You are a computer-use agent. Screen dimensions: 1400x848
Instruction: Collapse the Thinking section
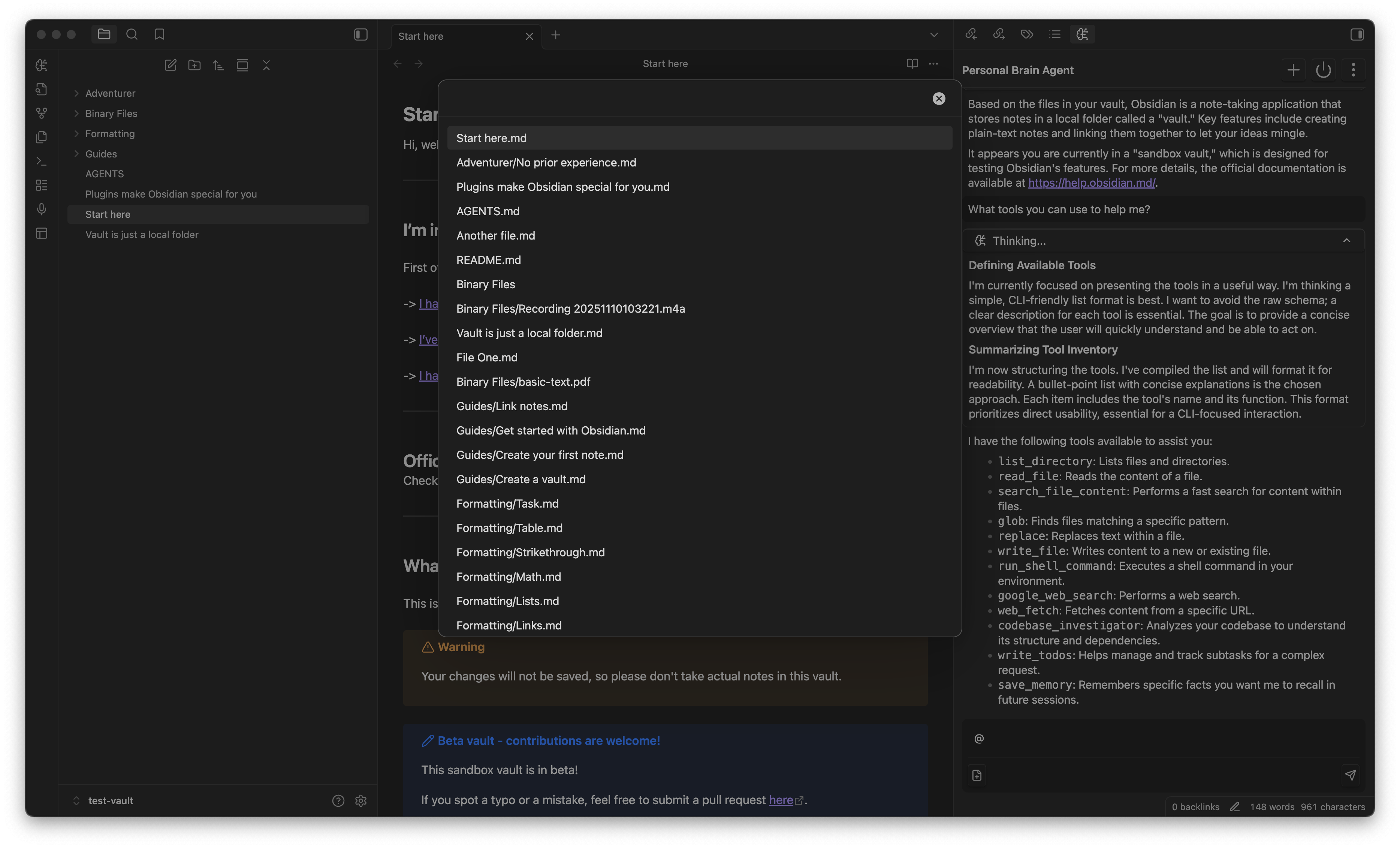pos(1346,241)
